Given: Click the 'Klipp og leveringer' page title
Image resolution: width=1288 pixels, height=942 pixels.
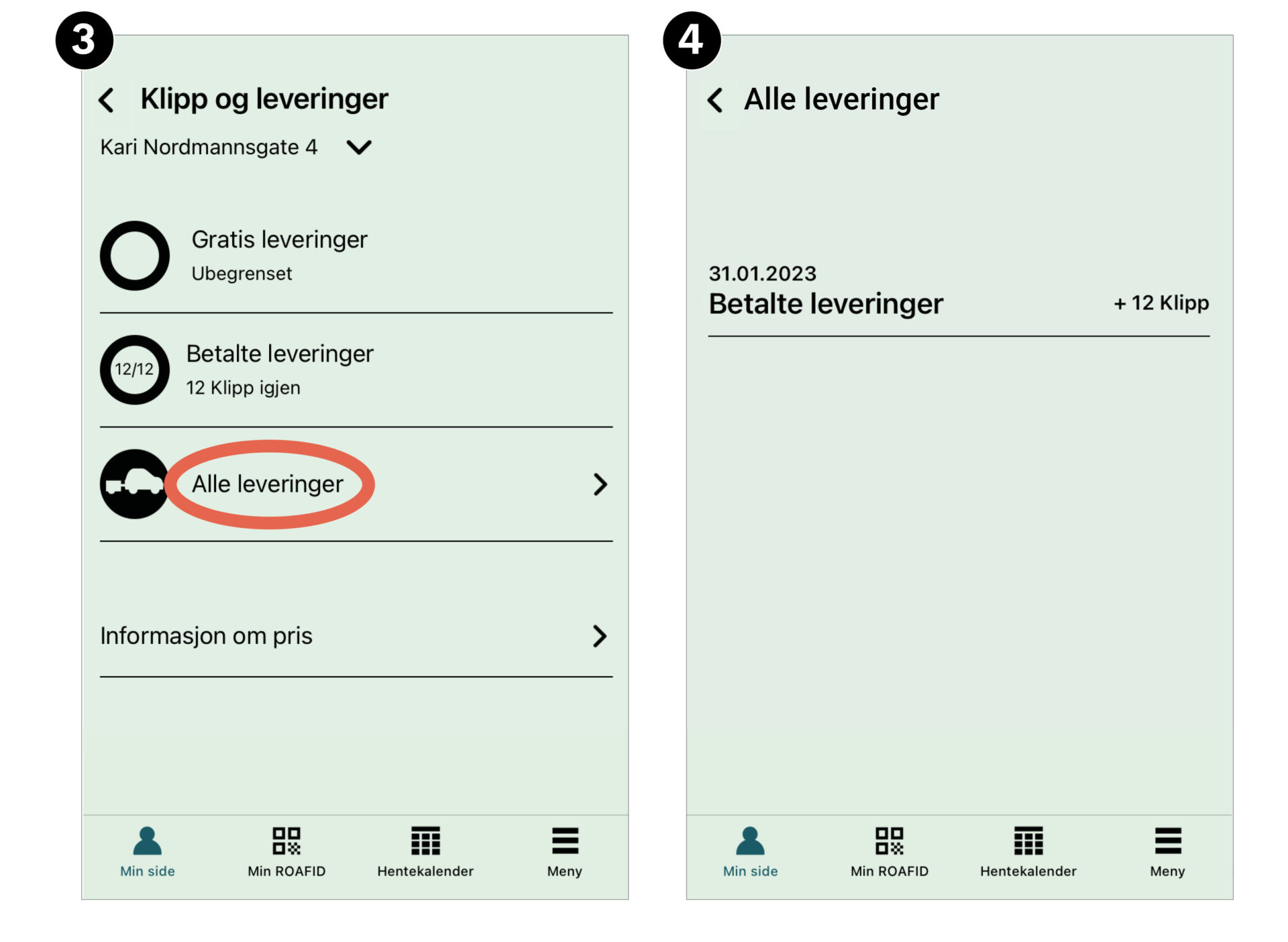Looking at the screenshot, I should pyautogui.click(x=264, y=99).
